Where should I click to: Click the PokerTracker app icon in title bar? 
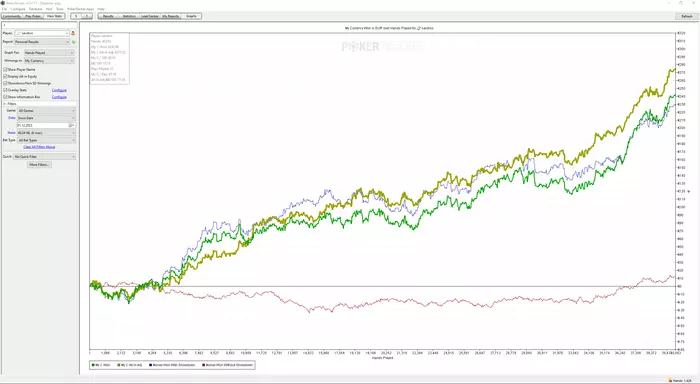3,3
